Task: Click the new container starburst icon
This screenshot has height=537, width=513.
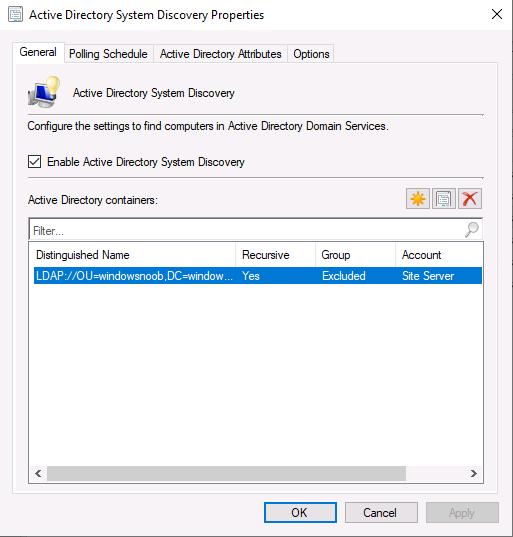Action: point(417,199)
